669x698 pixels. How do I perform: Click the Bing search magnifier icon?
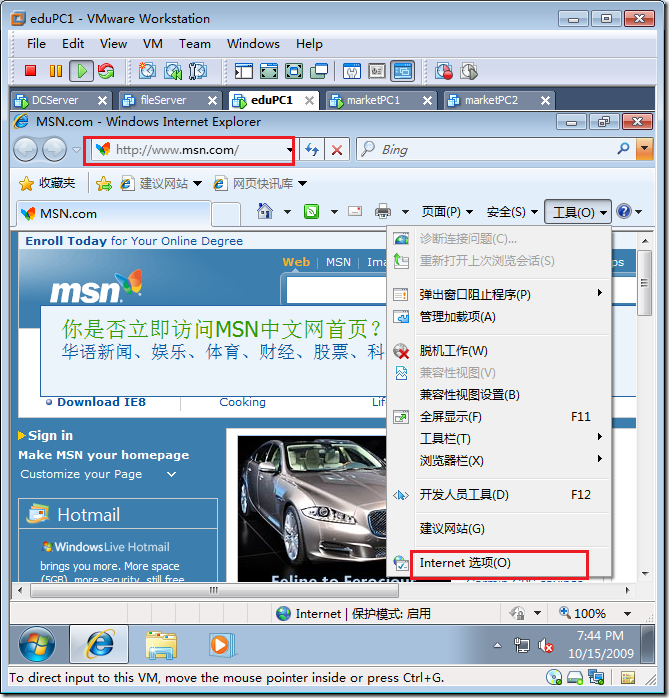pos(624,149)
